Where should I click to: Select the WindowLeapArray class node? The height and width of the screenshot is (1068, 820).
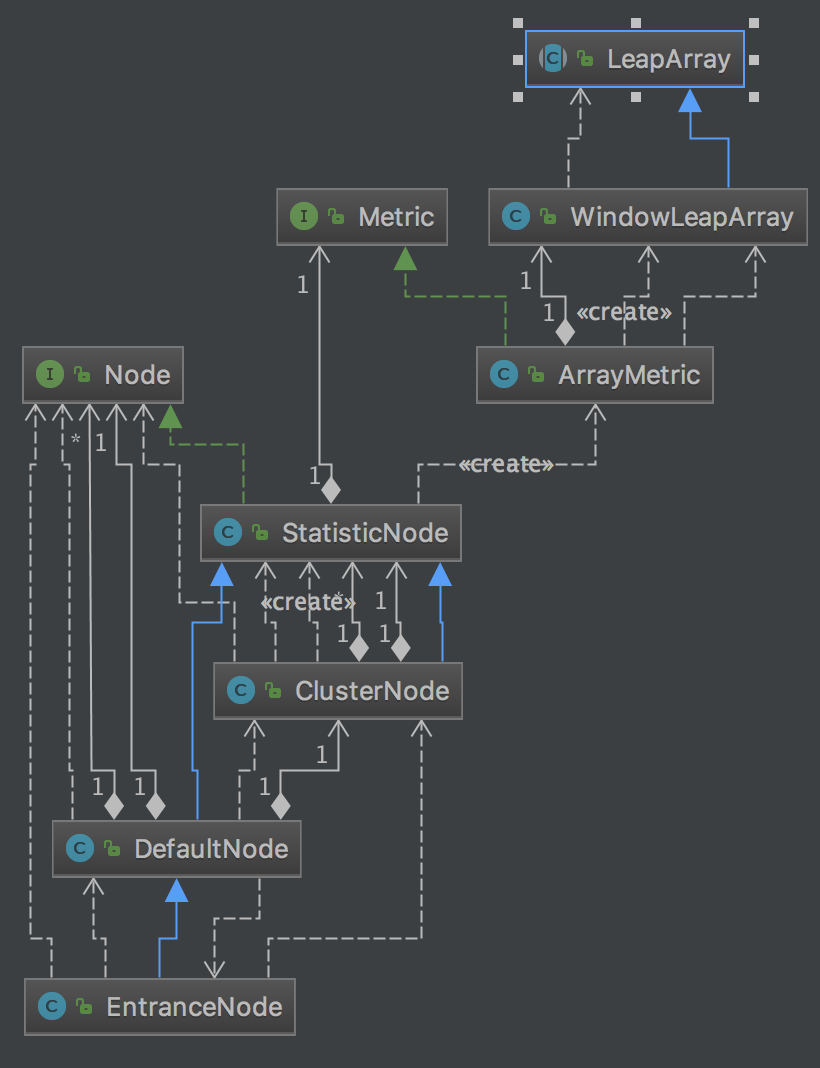[648, 217]
